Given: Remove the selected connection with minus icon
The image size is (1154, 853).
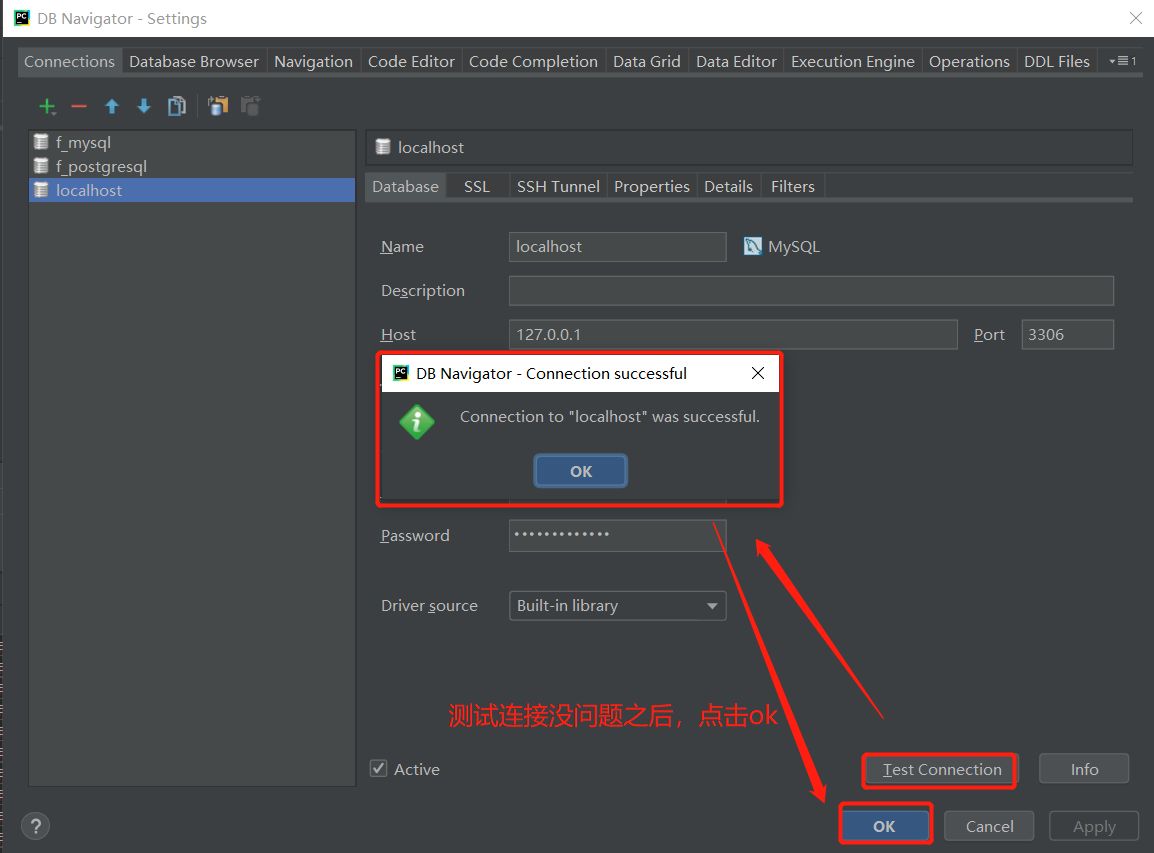Looking at the screenshot, I should 79,107.
